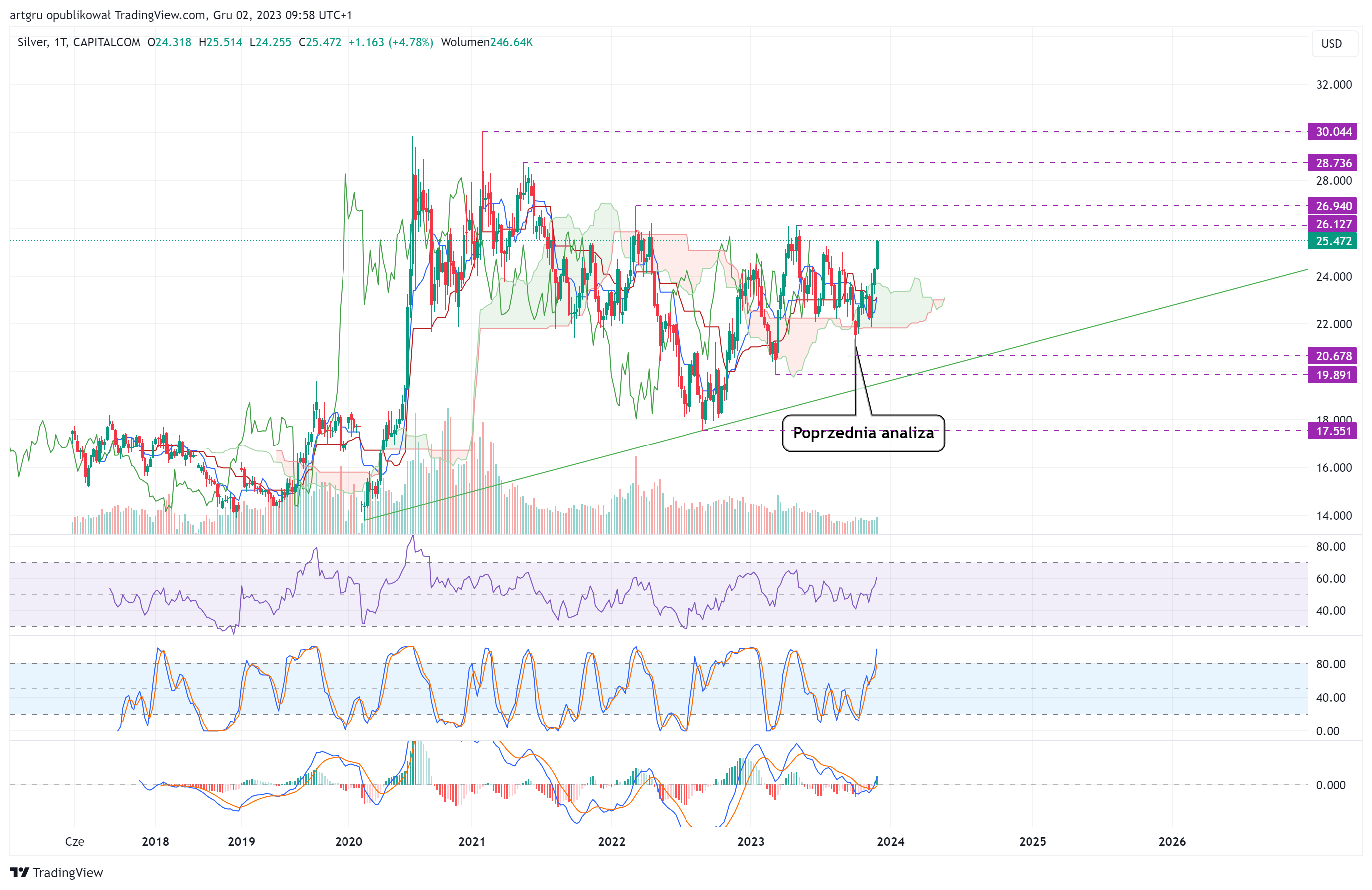Click the 22.000 price axis label
1372x890 pixels.
pyautogui.click(x=1334, y=324)
